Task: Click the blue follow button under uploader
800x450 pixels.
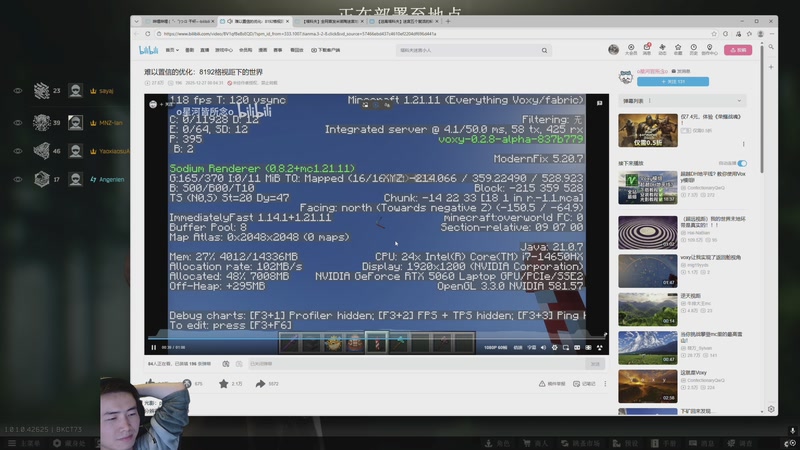Action: tap(672, 82)
